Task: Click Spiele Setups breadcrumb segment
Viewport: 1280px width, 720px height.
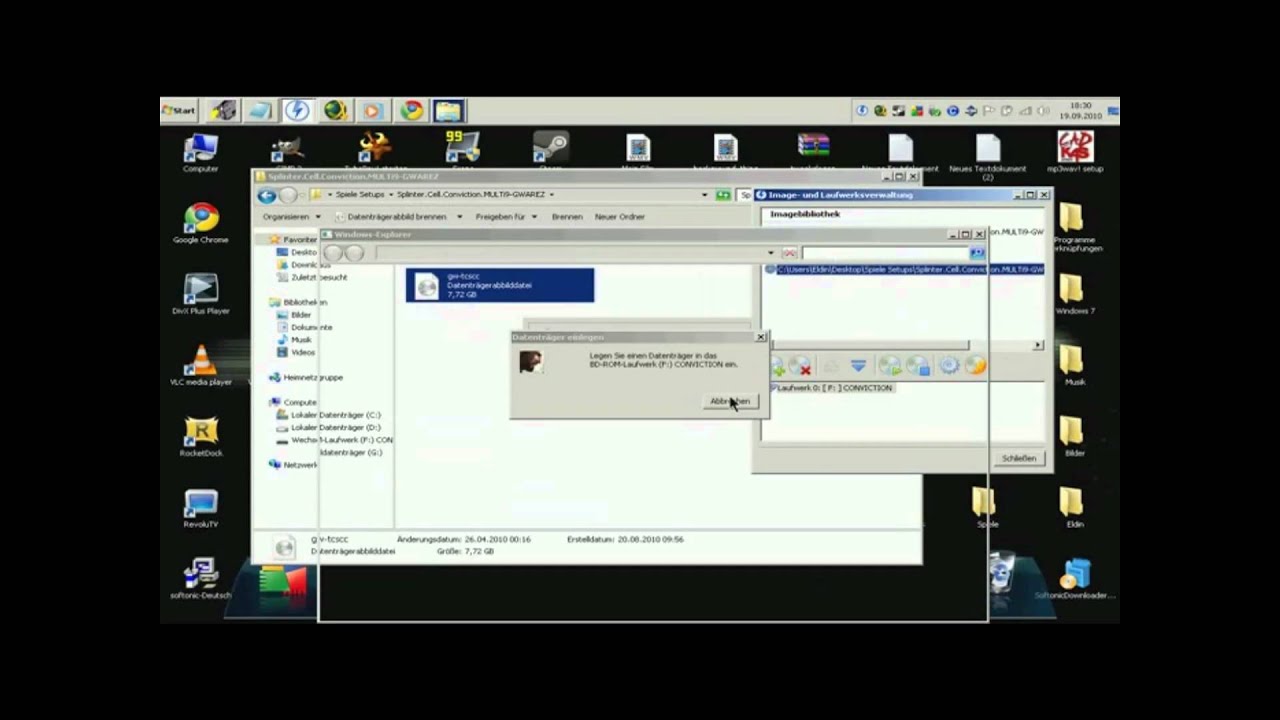Action: point(359,195)
